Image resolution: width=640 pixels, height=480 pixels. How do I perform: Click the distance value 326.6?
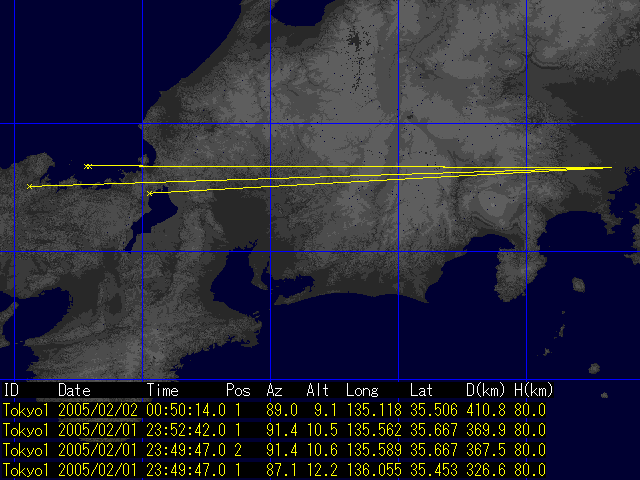[483, 470]
